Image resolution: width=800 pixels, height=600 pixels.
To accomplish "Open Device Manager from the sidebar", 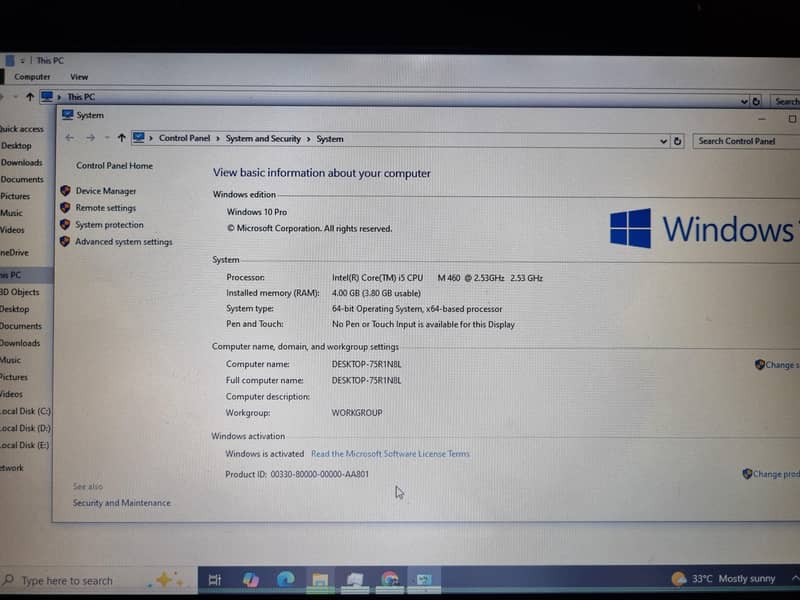I will [x=106, y=191].
